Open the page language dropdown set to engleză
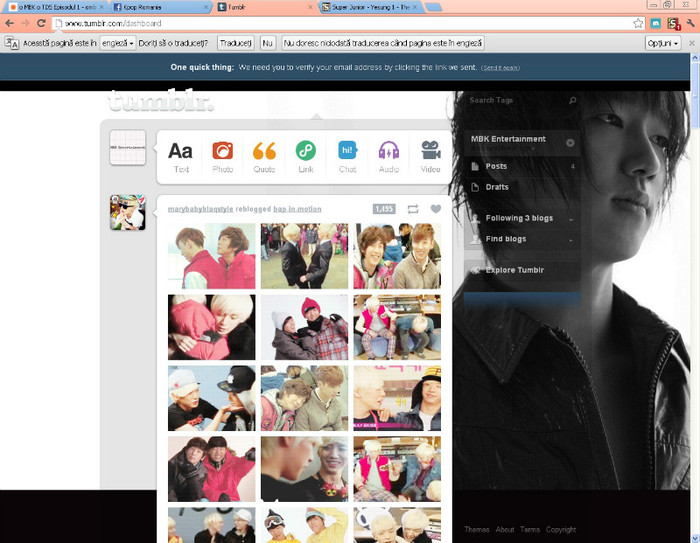Viewport: 700px width, 543px height. 118,43
